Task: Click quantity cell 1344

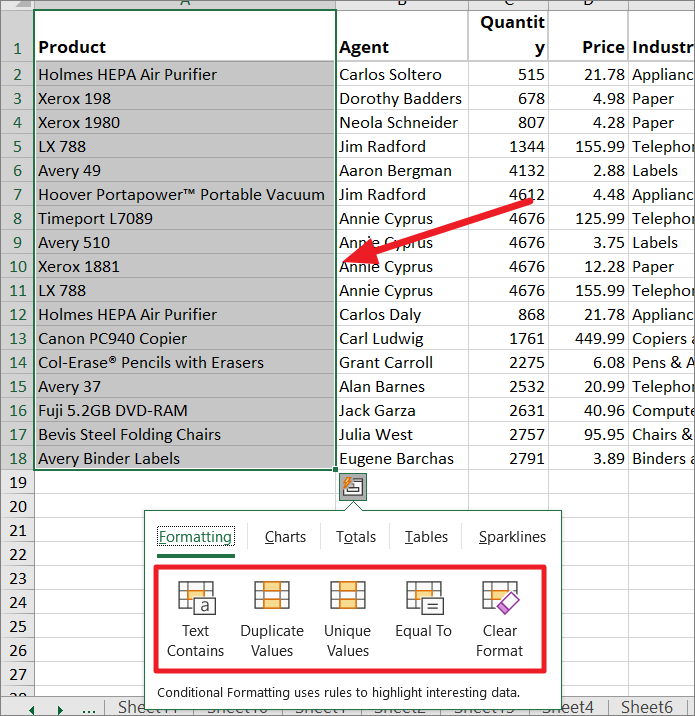Action: pos(508,146)
